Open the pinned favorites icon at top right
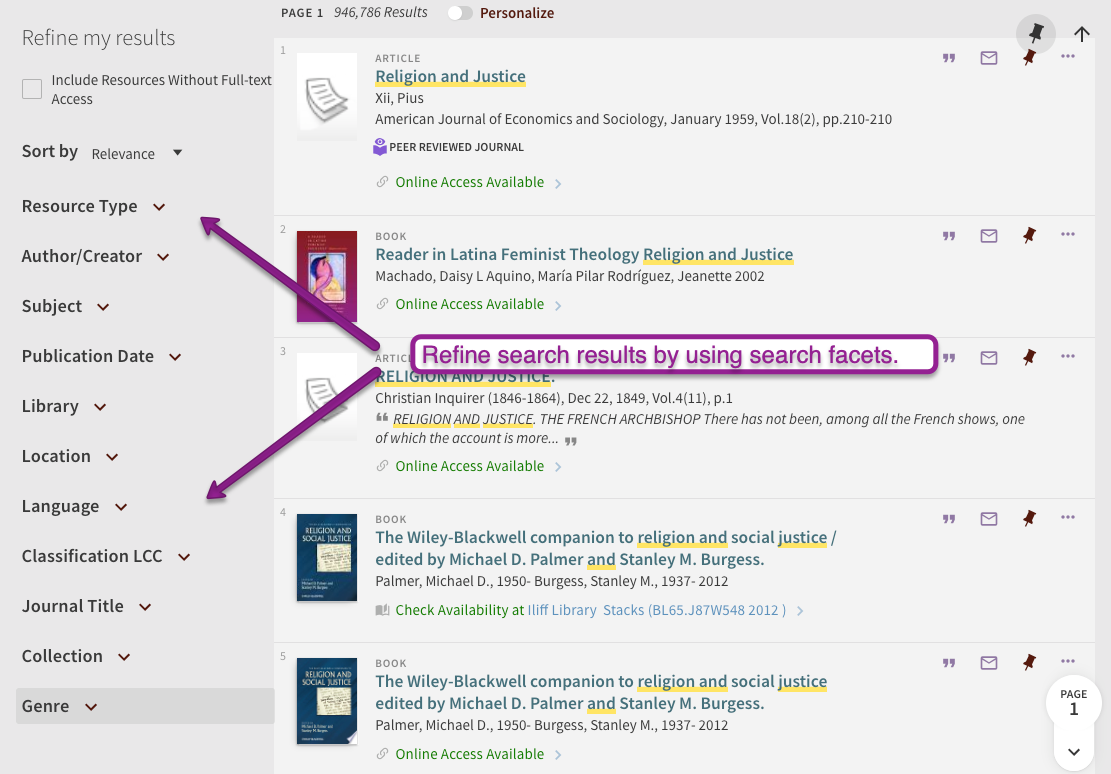This screenshot has width=1111, height=774. pyautogui.click(x=1036, y=34)
